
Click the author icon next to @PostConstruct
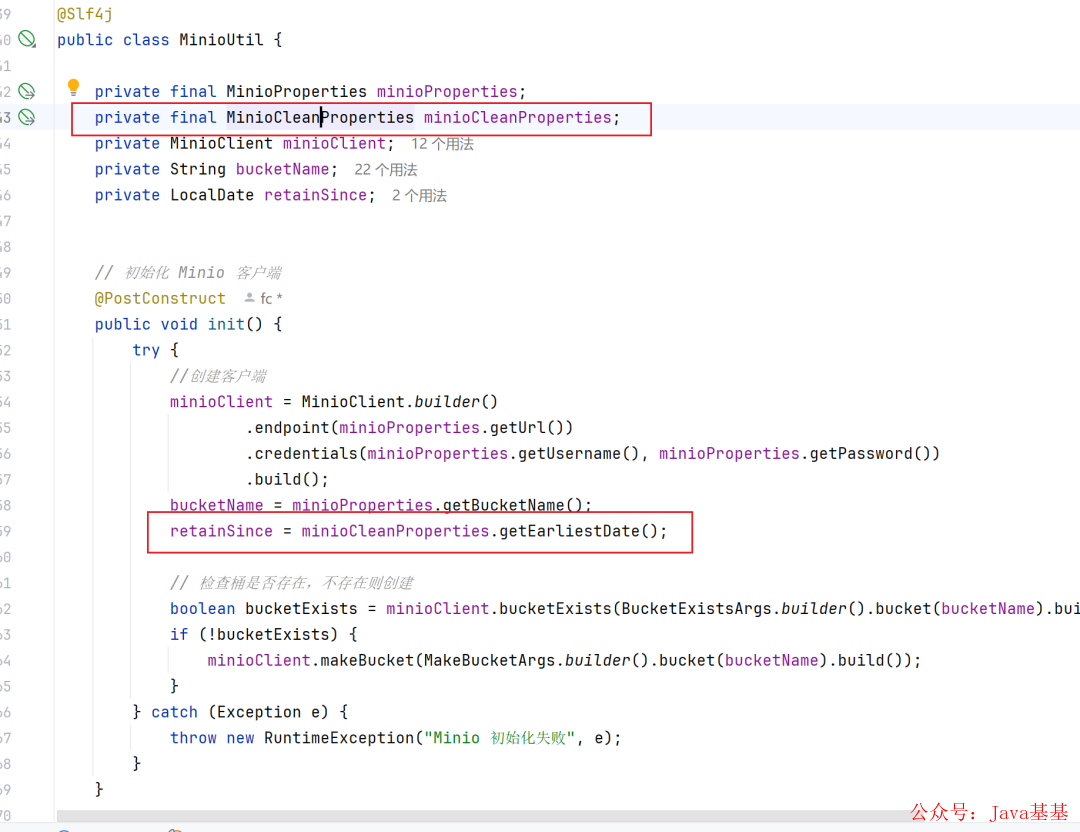[249, 298]
